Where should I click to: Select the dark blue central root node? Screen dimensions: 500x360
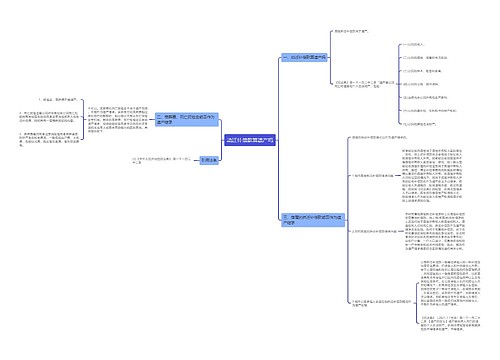point(250,140)
